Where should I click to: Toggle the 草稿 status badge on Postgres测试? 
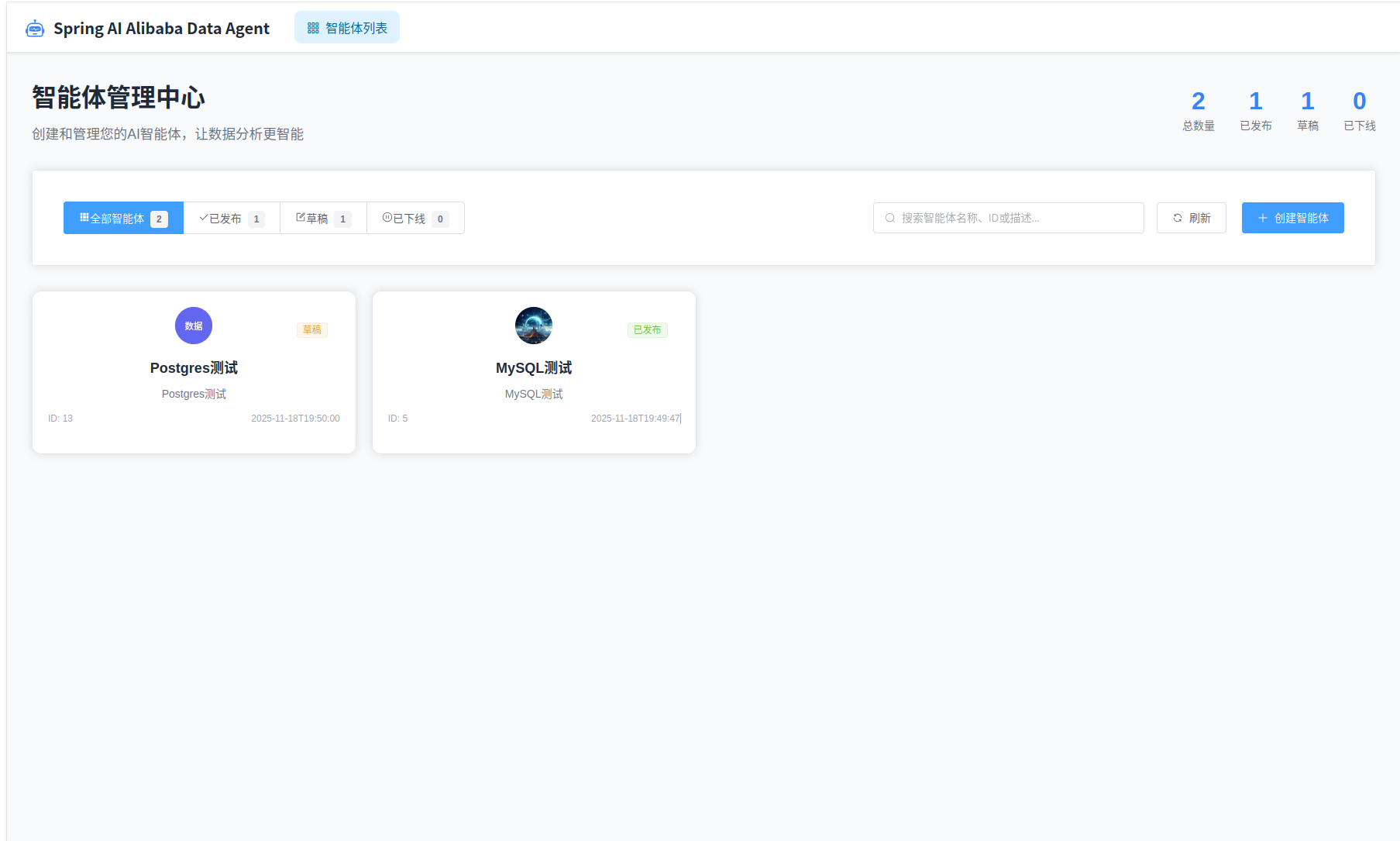tap(311, 329)
